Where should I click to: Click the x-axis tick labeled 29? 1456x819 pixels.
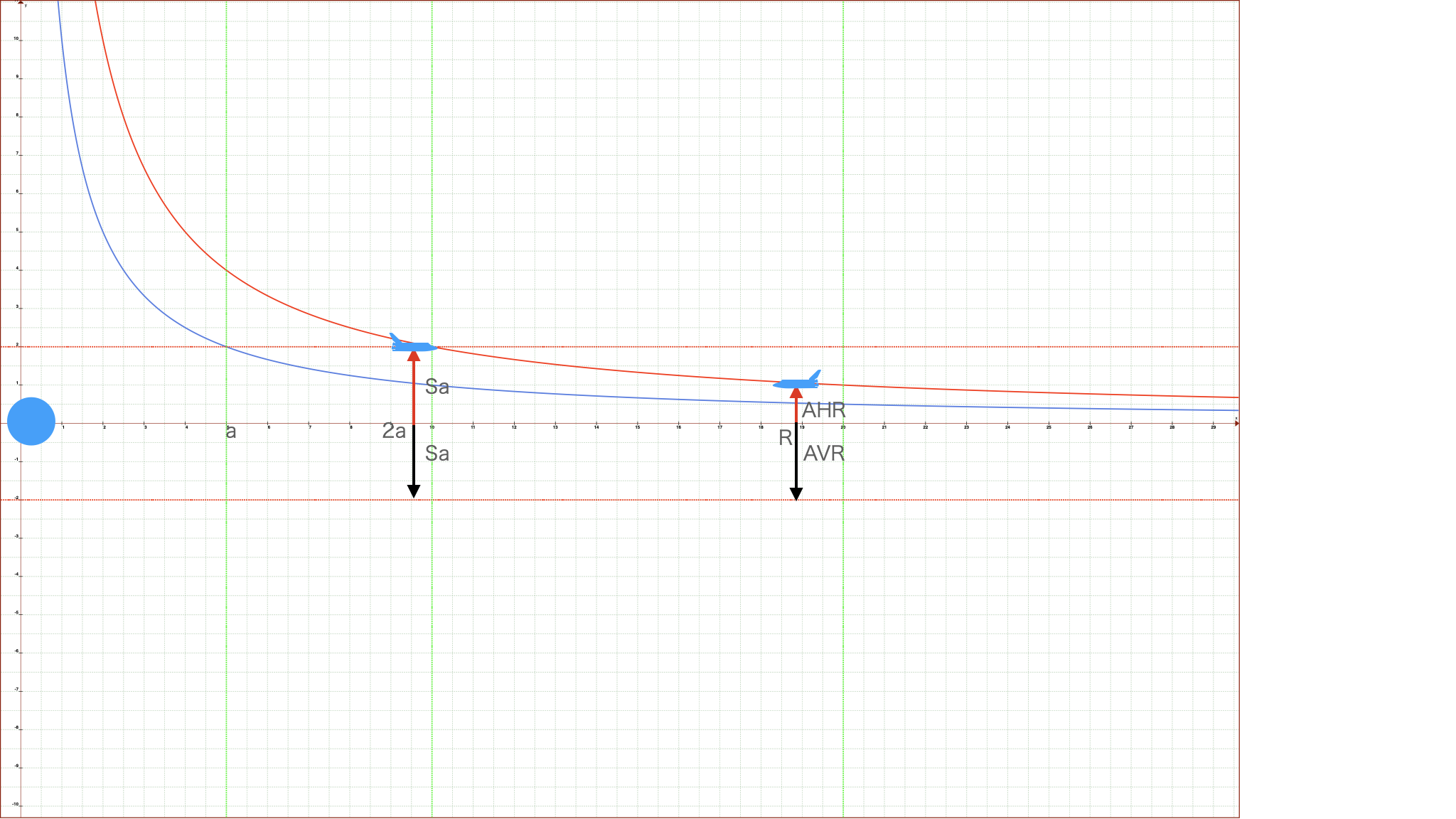point(1213,427)
